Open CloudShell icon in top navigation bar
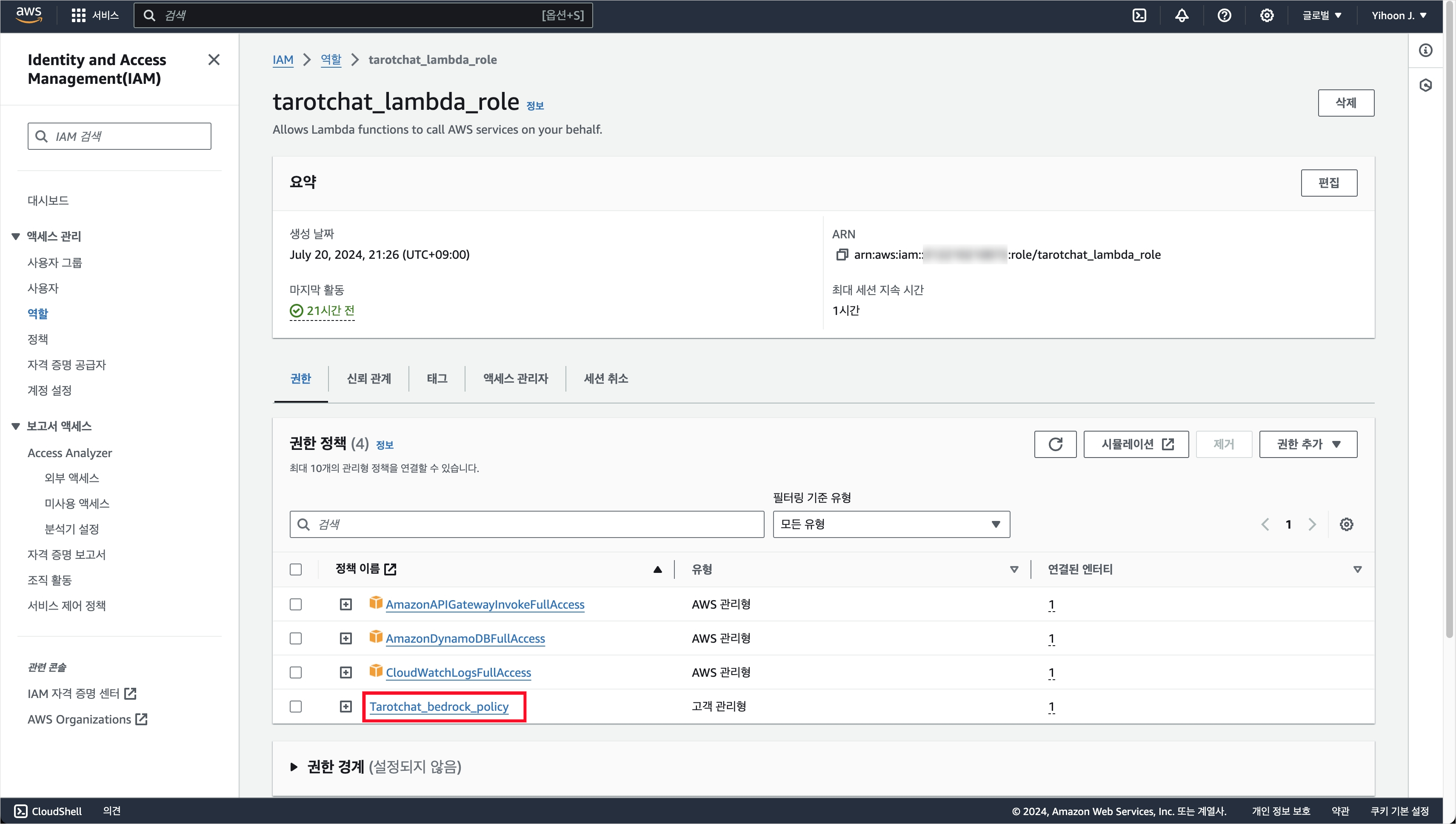The image size is (1456, 824). pos(1139,15)
